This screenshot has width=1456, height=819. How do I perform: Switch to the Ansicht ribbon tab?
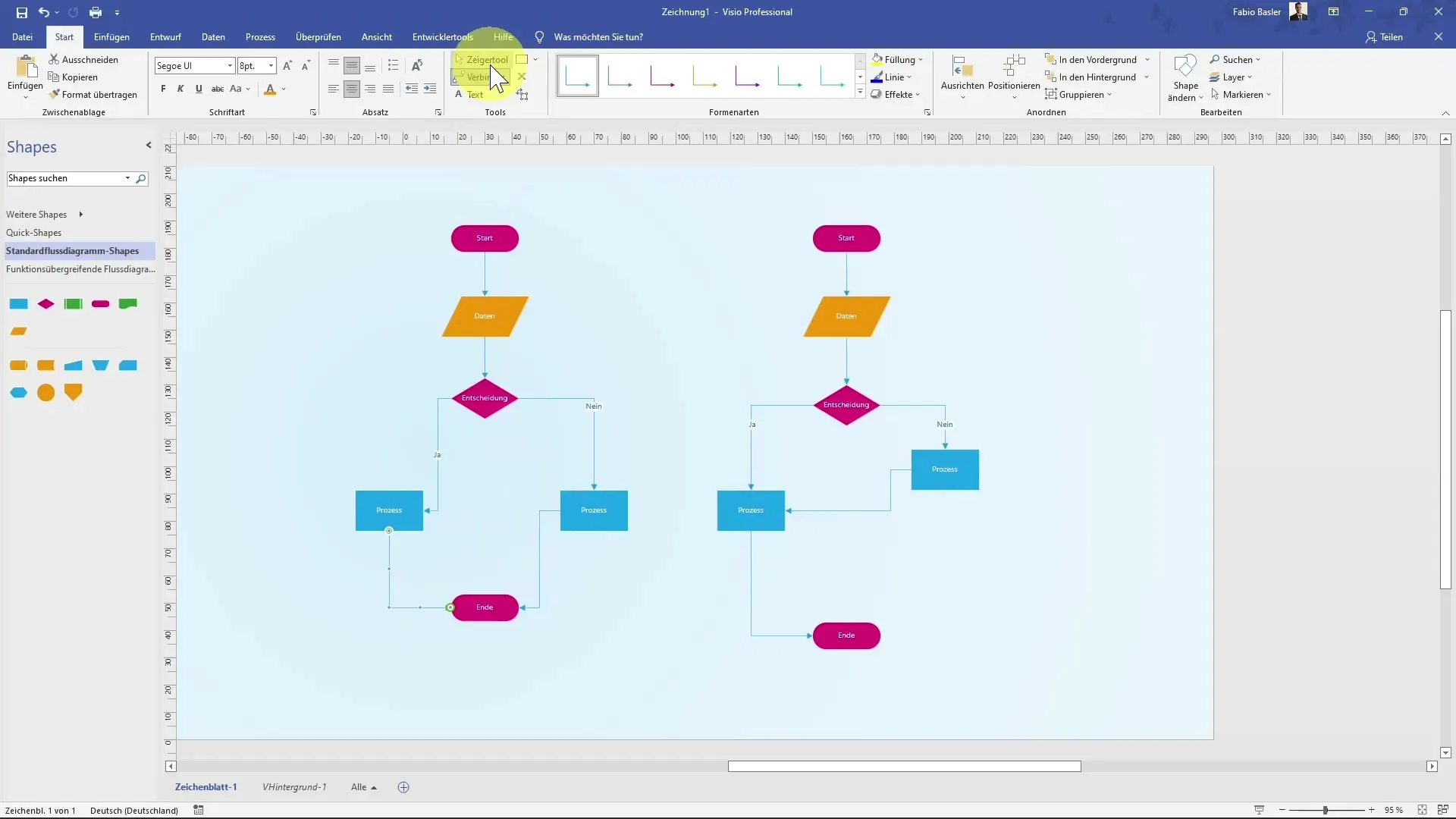click(x=376, y=37)
